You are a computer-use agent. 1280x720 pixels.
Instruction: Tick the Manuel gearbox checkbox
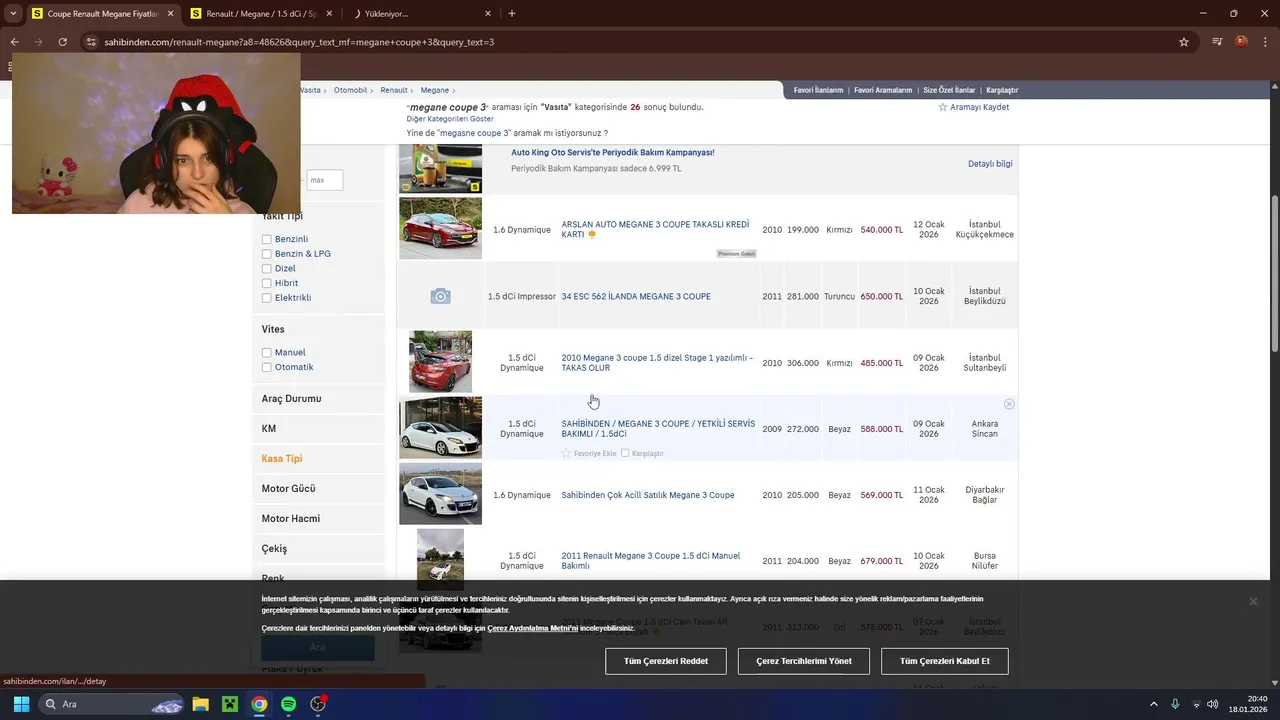pyautogui.click(x=267, y=353)
